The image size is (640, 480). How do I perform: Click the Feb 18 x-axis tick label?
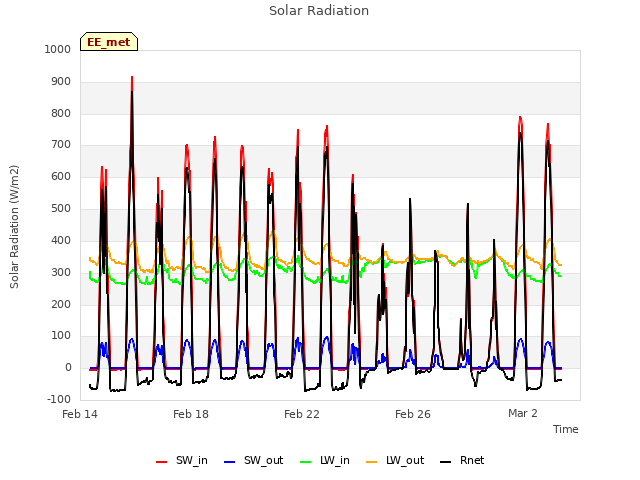tap(191, 414)
